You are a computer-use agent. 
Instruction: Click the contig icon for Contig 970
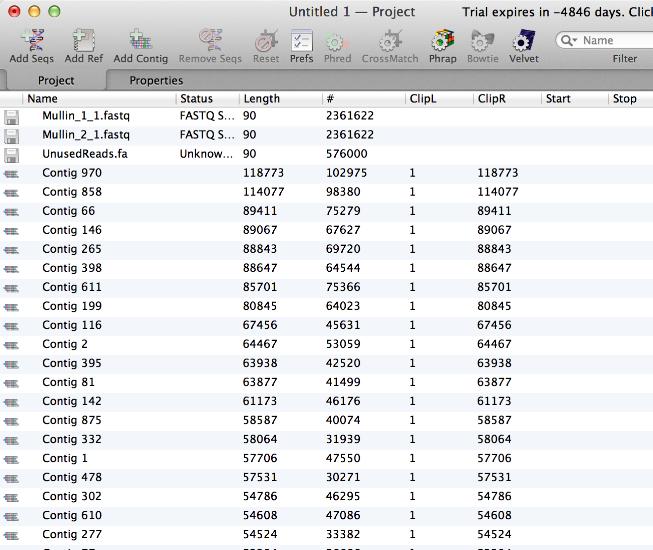click(x=12, y=174)
